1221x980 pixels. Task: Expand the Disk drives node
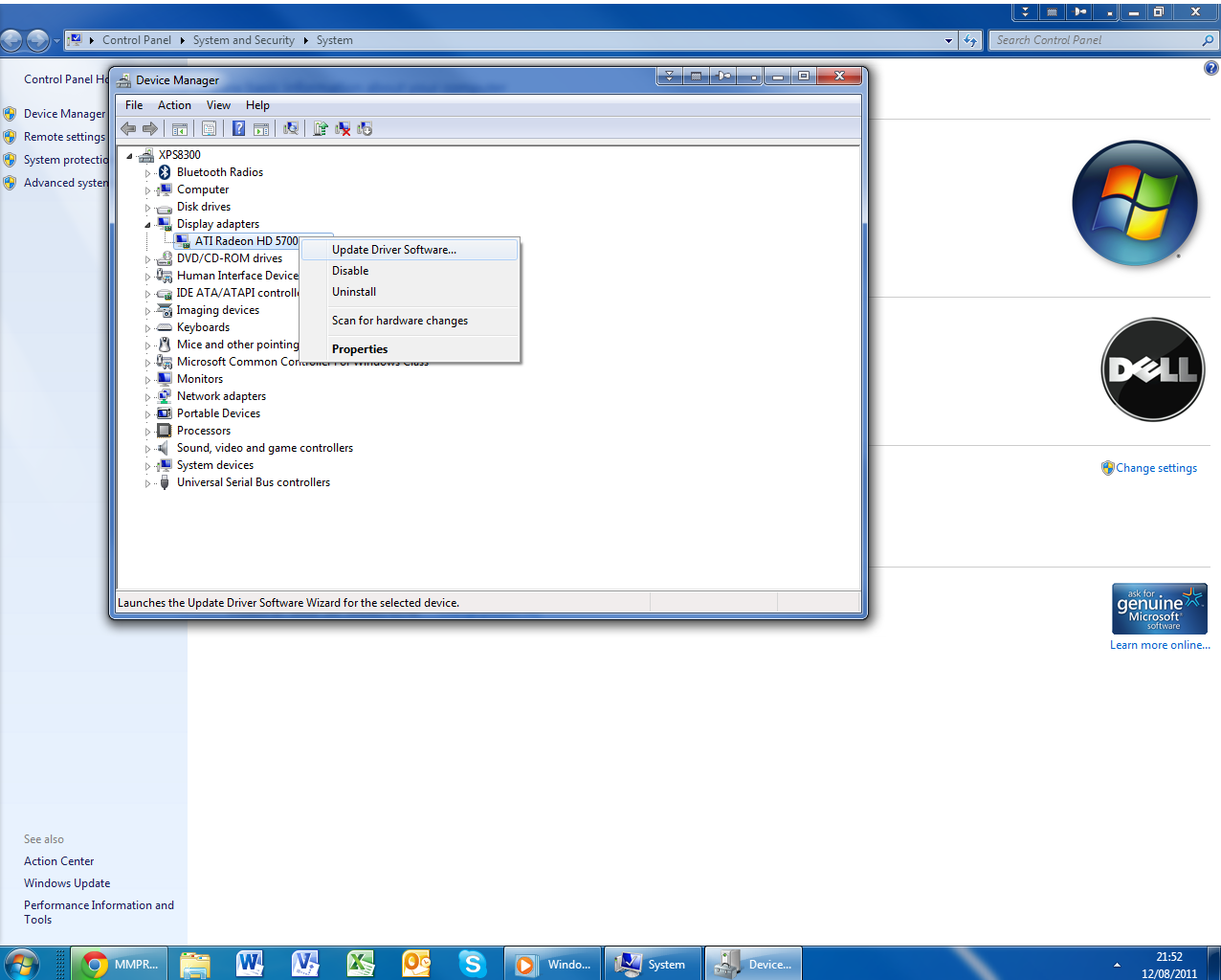[147, 208]
